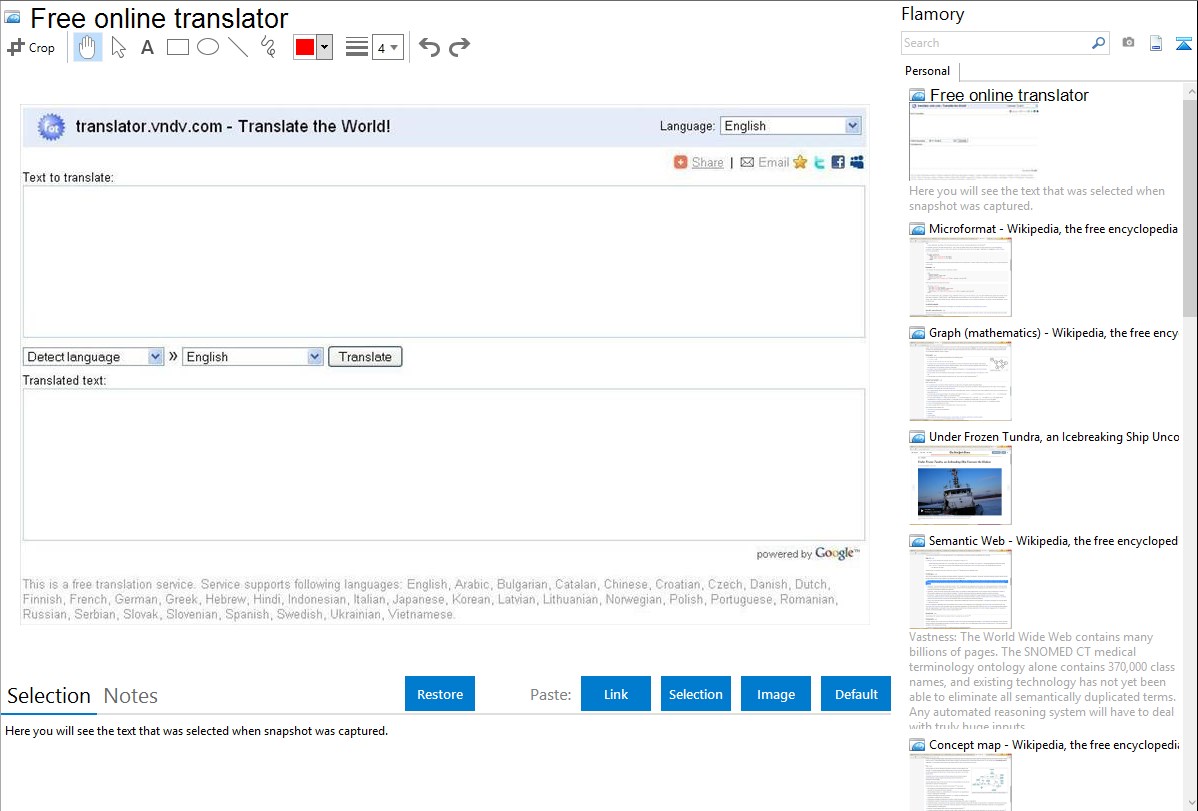Click the Free online translator sidebar title
Image resolution: width=1198 pixels, height=811 pixels.
(1009, 95)
